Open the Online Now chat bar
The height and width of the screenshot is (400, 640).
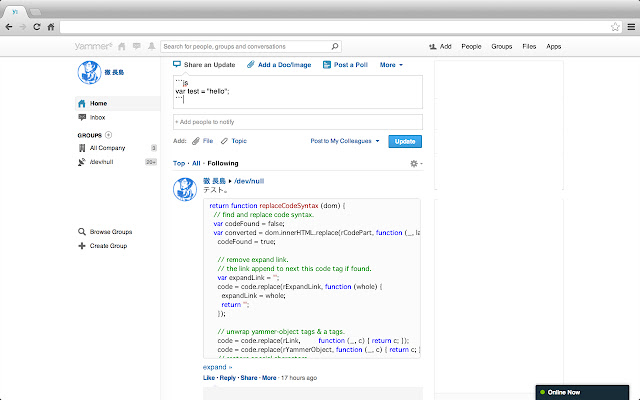tap(582, 392)
